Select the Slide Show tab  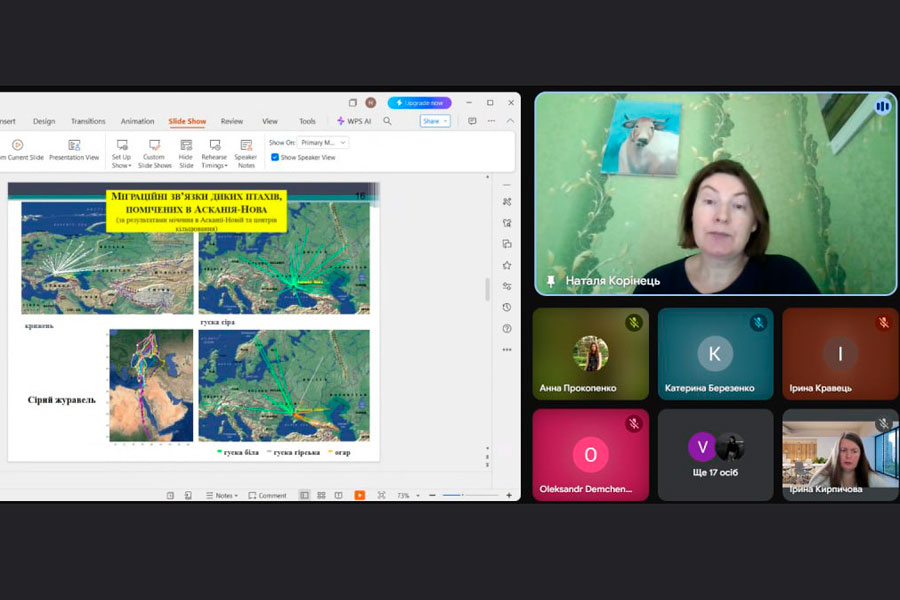click(x=187, y=121)
